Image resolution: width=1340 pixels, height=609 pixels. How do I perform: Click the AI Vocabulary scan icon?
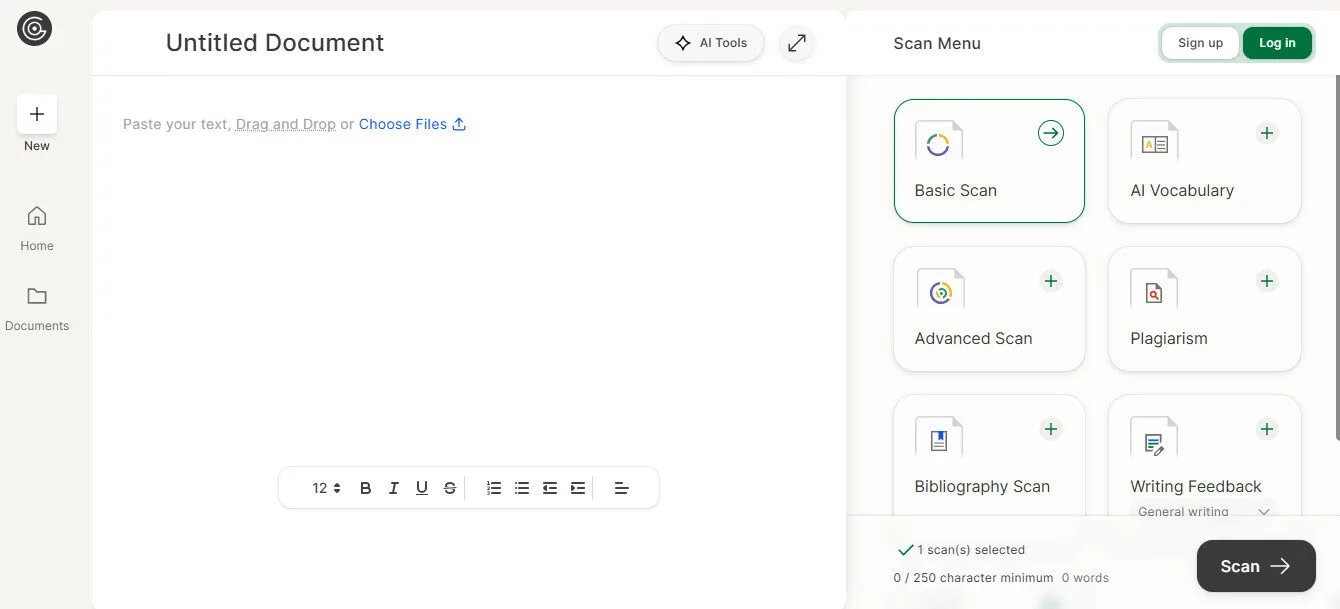pyautogui.click(x=1153, y=142)
